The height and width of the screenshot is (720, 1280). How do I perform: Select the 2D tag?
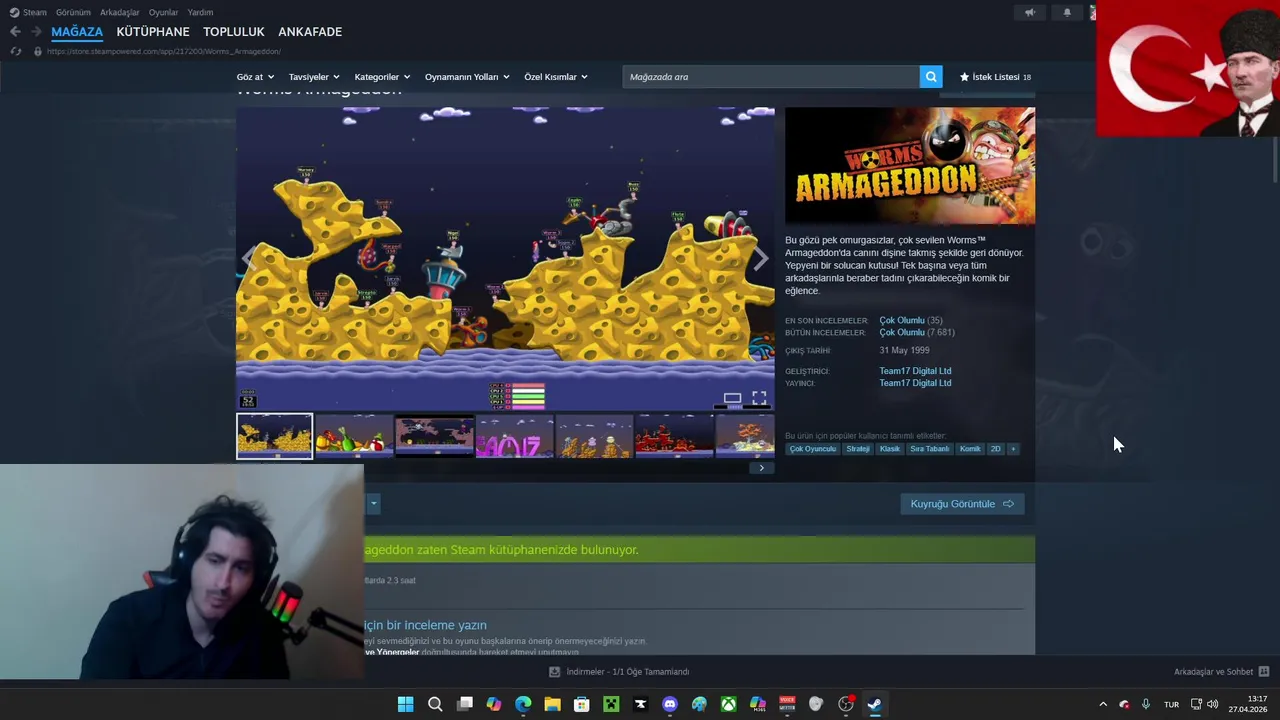995,449
